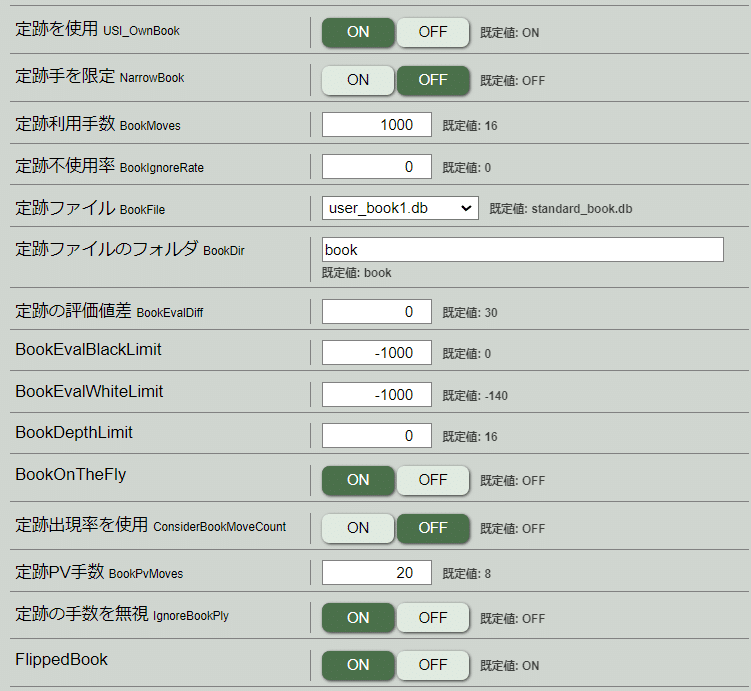Open the BookFile dropdown user_book1.db
Viewport: 751px width, 691px height.
pos(400,208)
